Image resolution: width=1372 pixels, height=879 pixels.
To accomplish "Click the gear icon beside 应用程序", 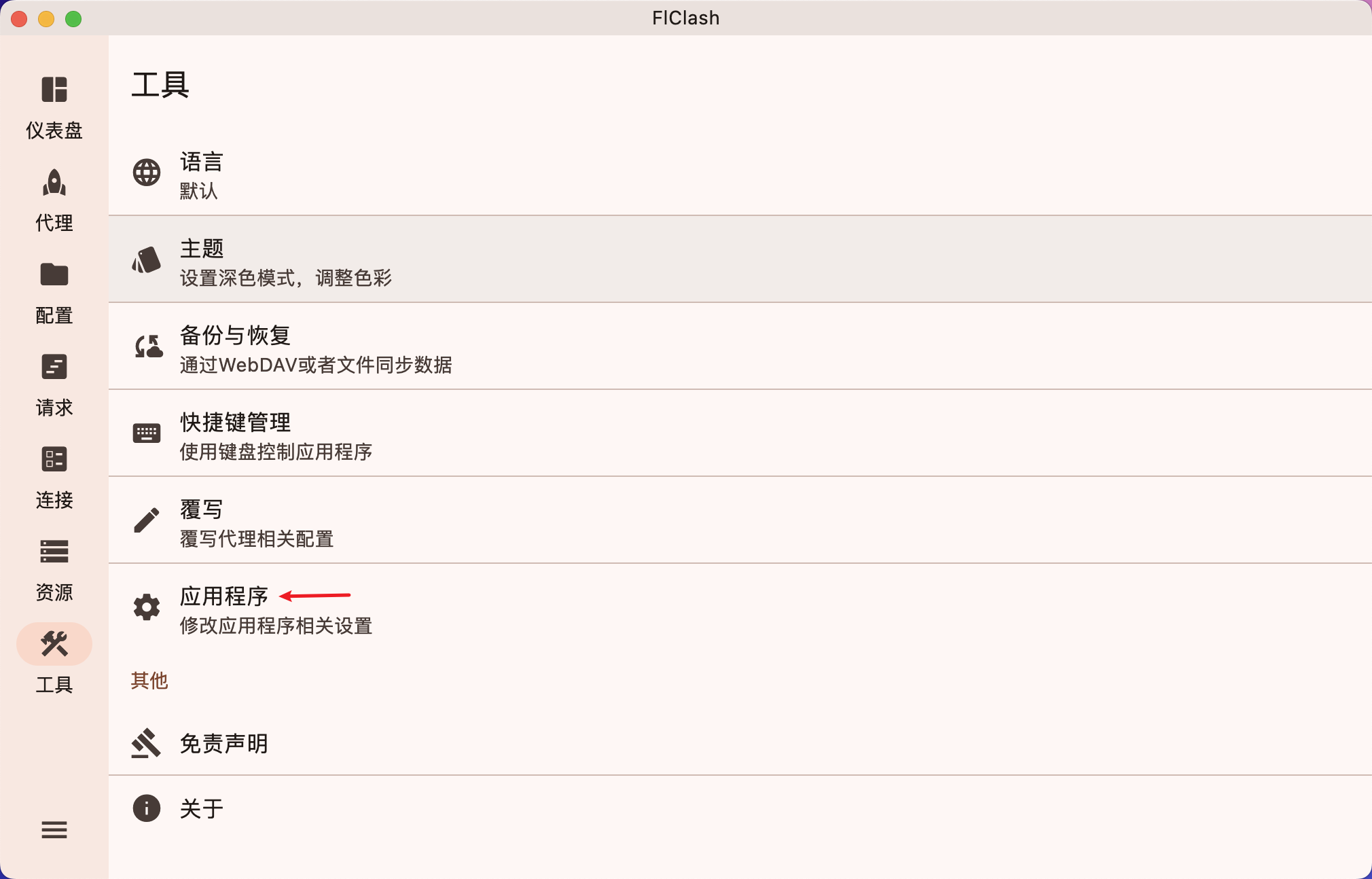I will click(x=147, y=607).
